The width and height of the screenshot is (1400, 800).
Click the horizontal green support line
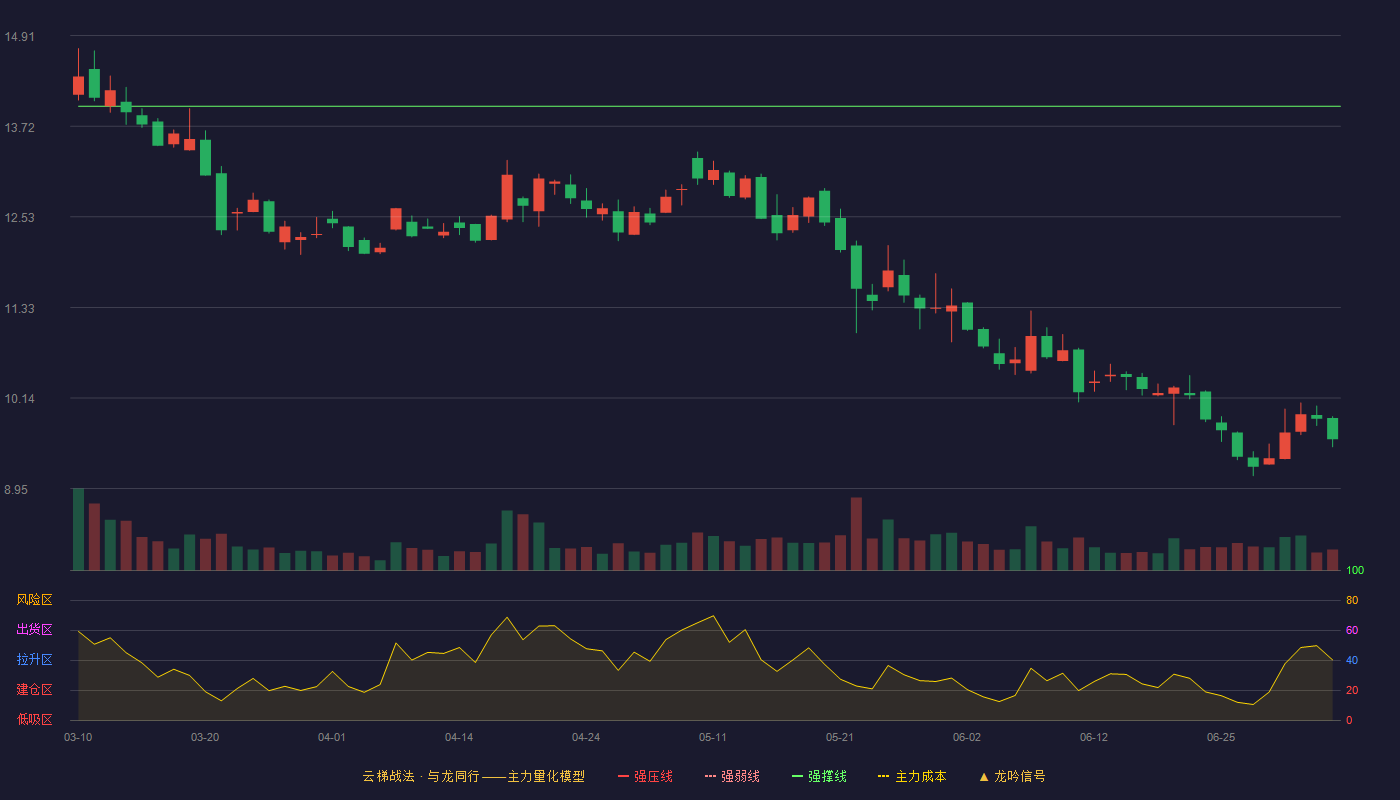click(709, 106)
